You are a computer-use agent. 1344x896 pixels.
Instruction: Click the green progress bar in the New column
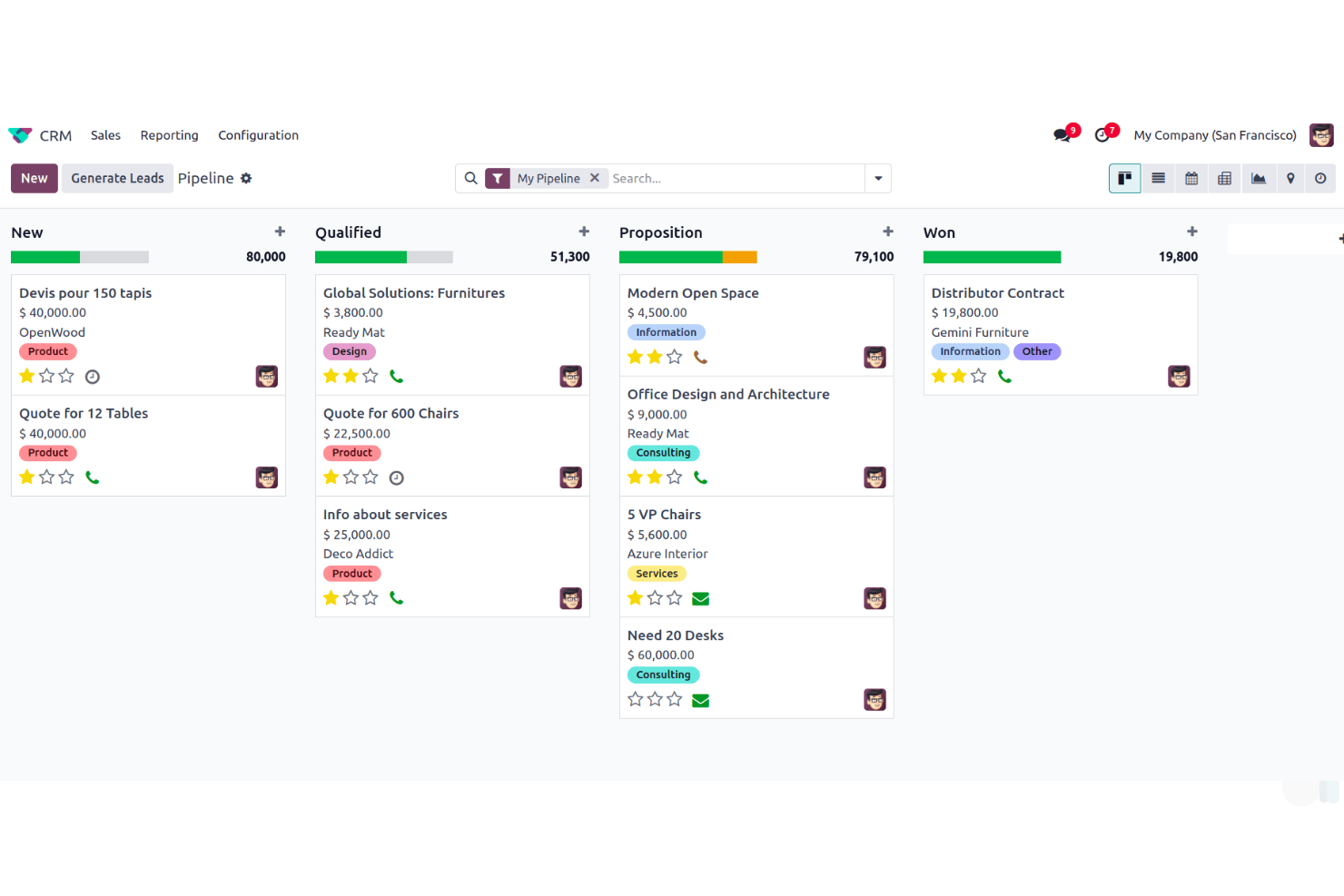[x=45, y=257]
